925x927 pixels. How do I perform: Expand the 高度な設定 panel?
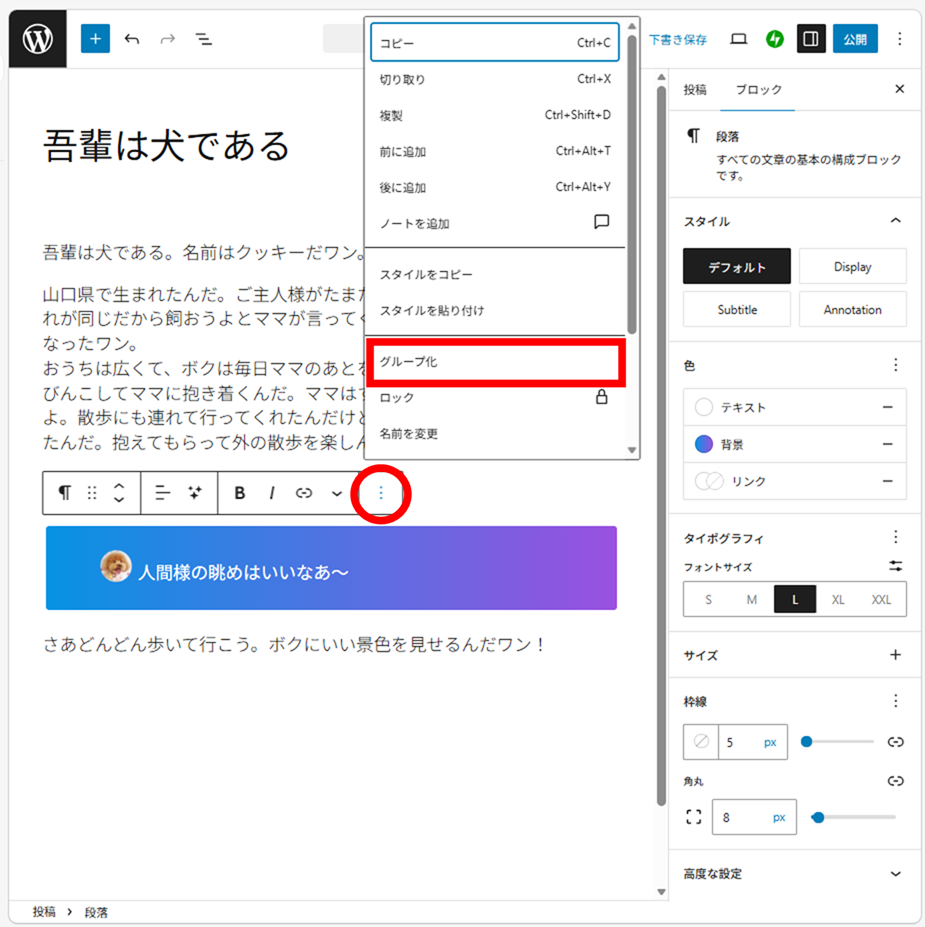895,873
